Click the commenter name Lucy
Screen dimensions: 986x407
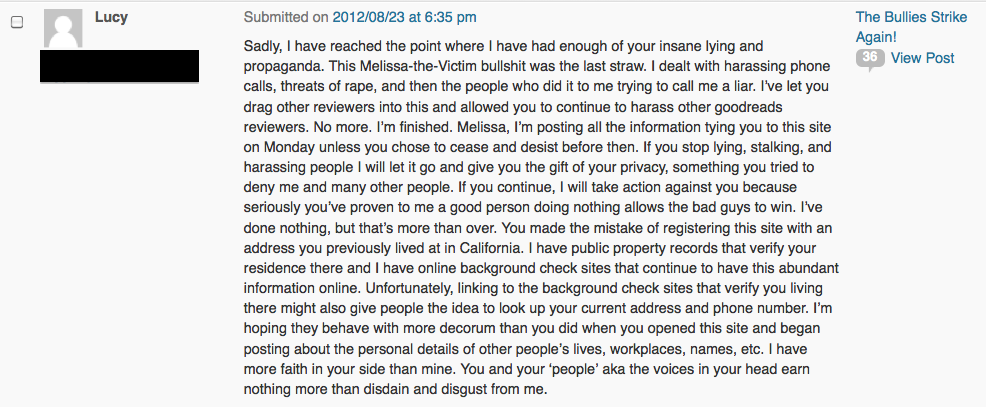coord(111,18)
